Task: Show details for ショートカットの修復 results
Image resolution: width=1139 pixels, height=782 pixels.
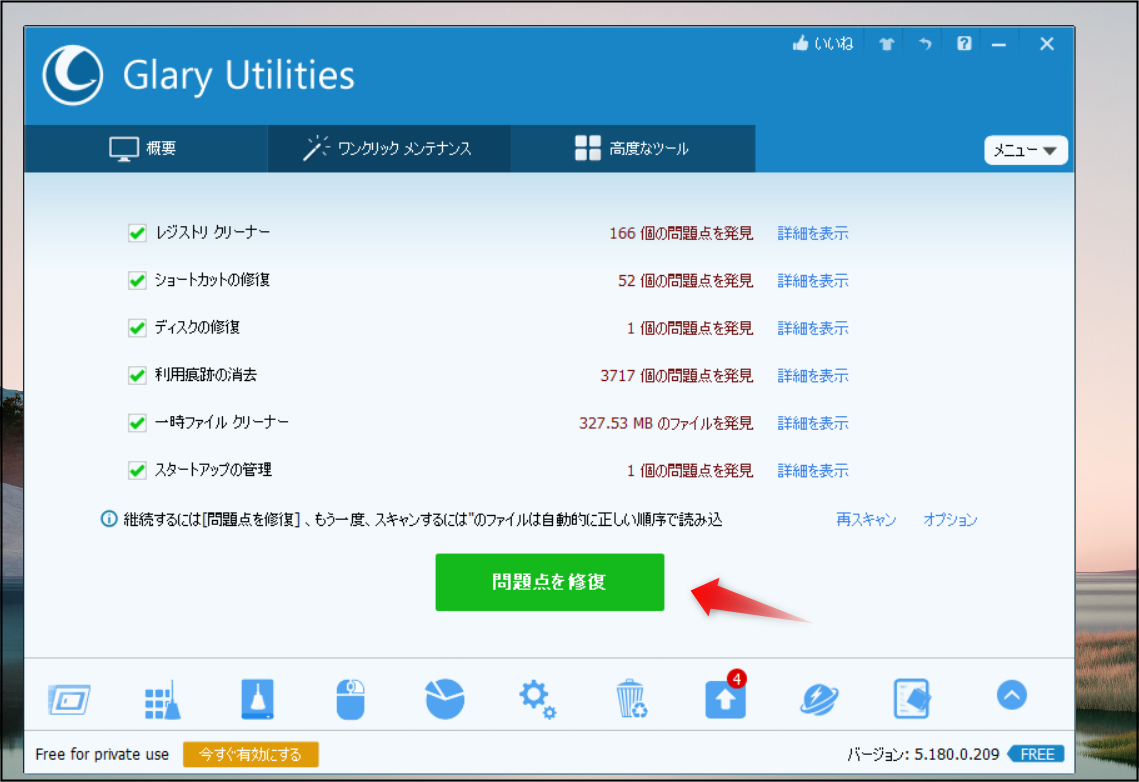Action: tap(813, 280)
